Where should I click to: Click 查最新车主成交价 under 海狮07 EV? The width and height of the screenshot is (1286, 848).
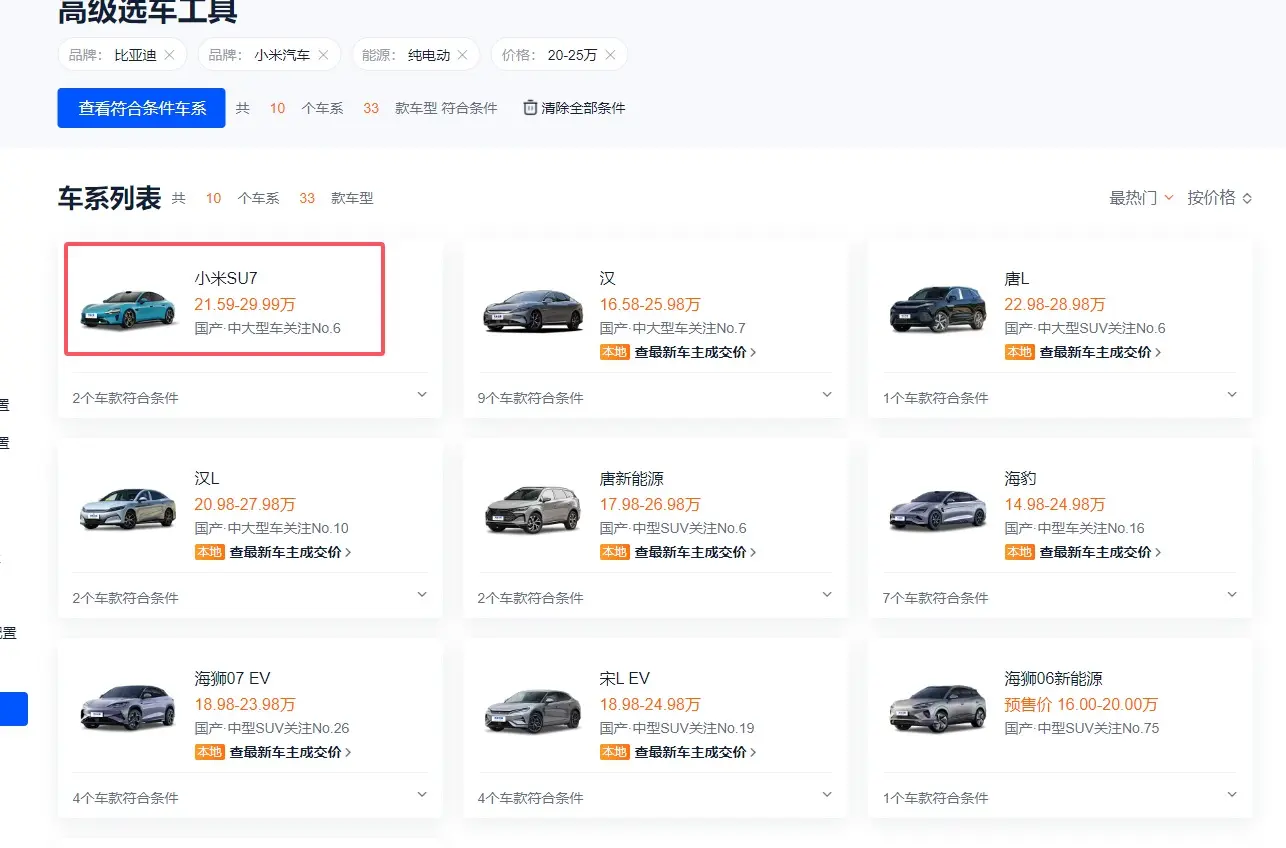coord(290,752)
